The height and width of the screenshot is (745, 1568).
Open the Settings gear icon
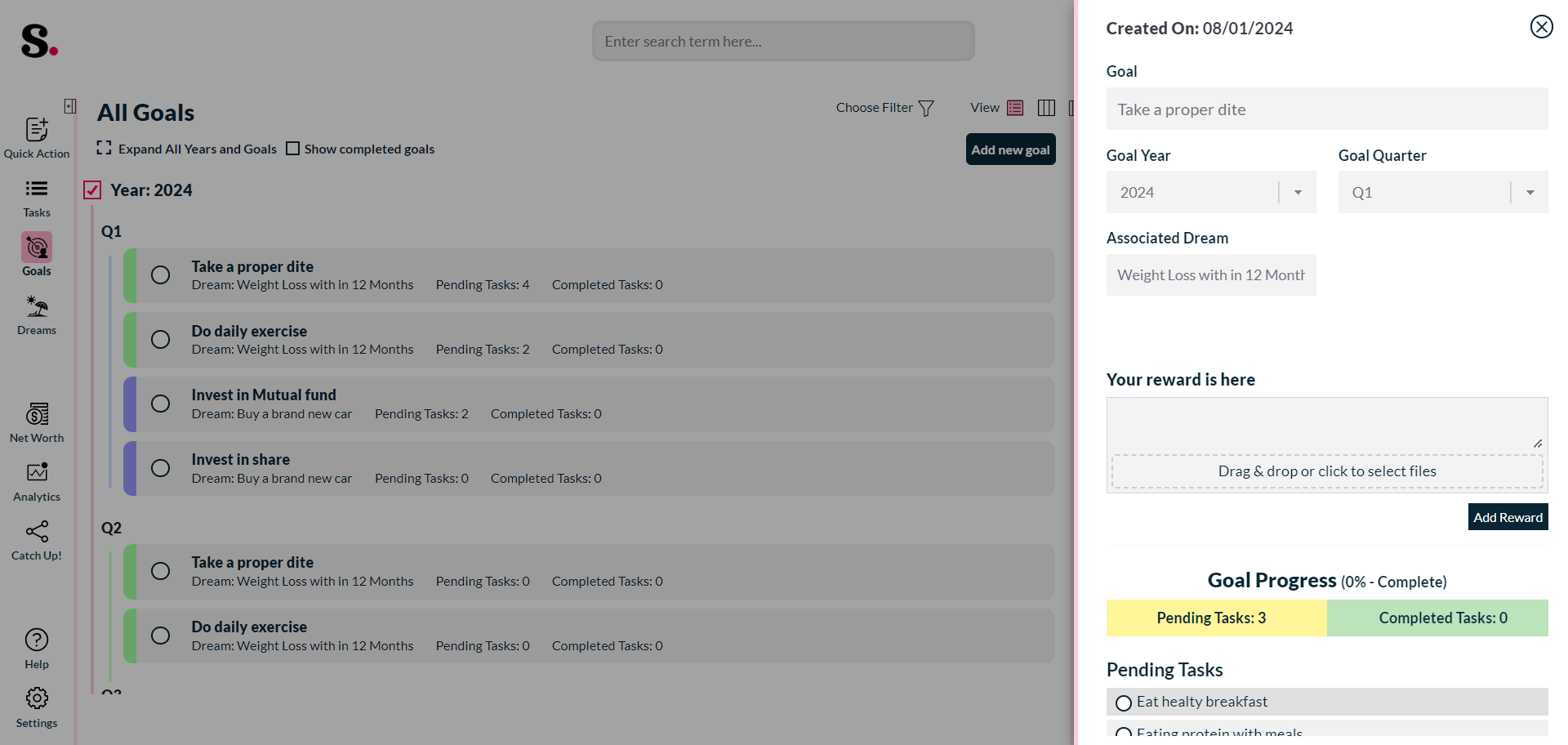[37, 698]
